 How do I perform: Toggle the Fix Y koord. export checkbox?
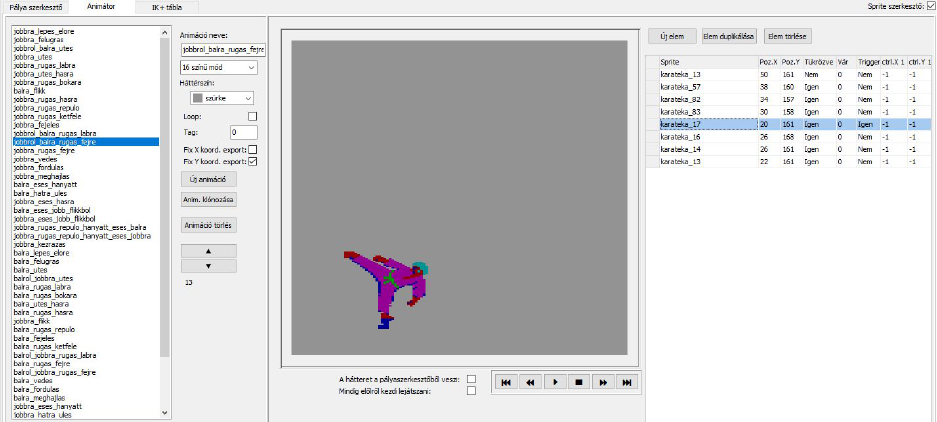[252, 161]
